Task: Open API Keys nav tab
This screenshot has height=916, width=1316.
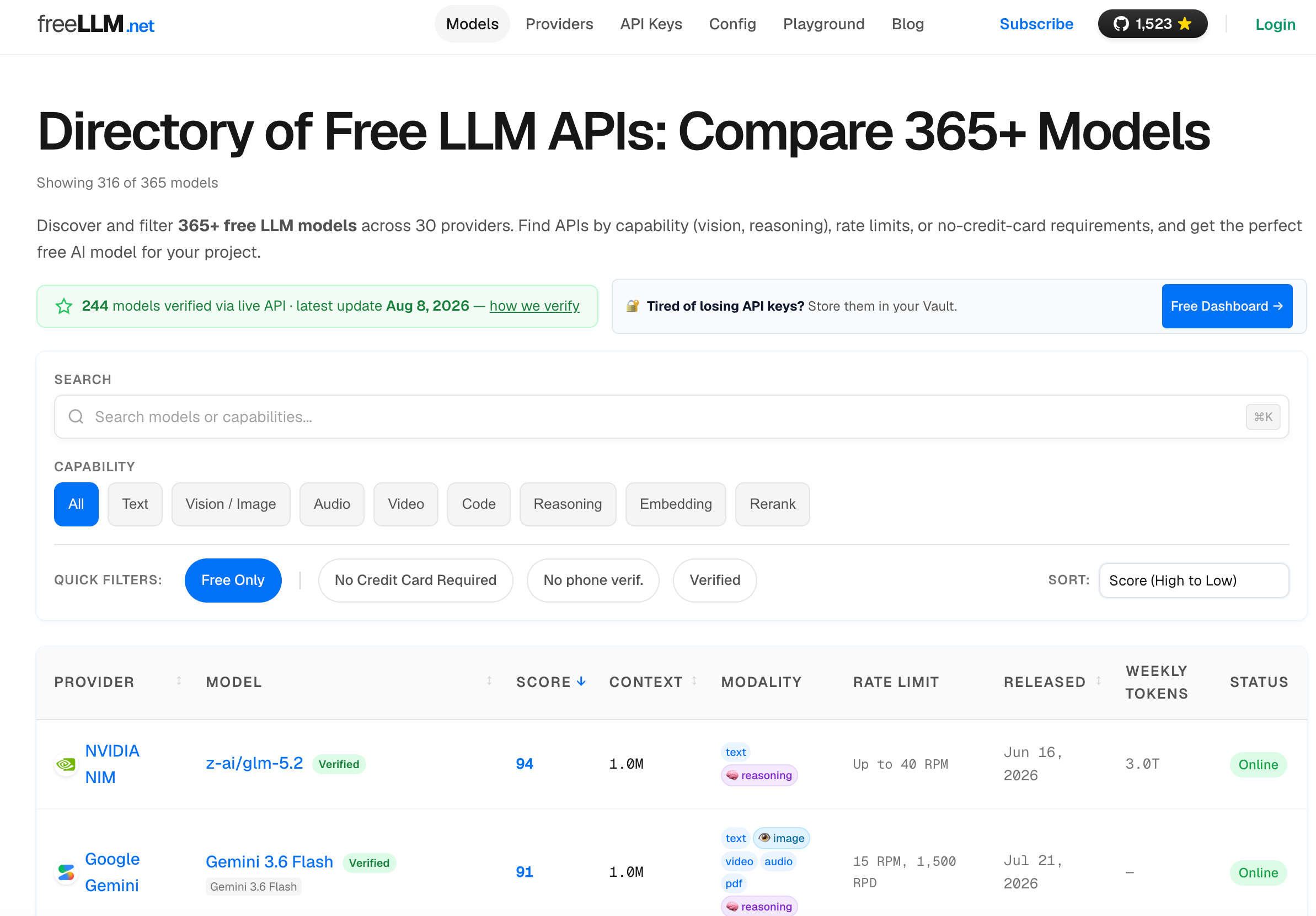Action: pos(650,24)
